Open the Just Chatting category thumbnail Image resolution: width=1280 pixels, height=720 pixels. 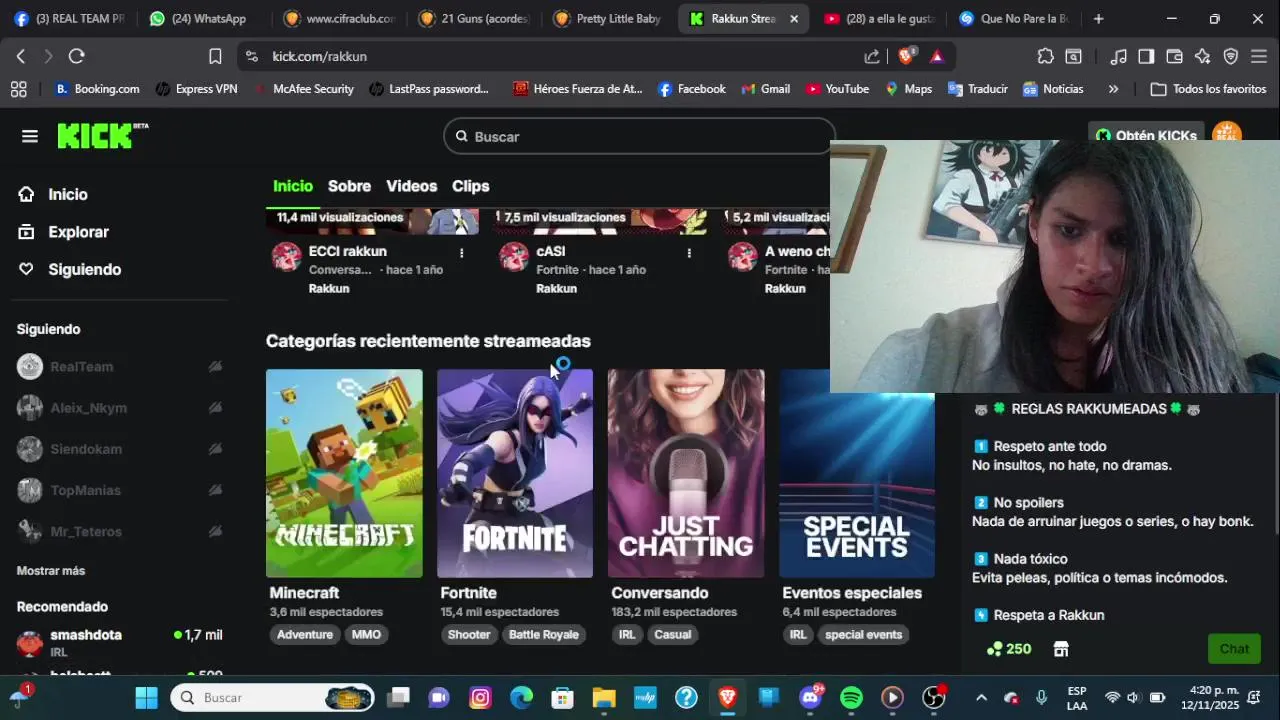click(x=686, y=473)
